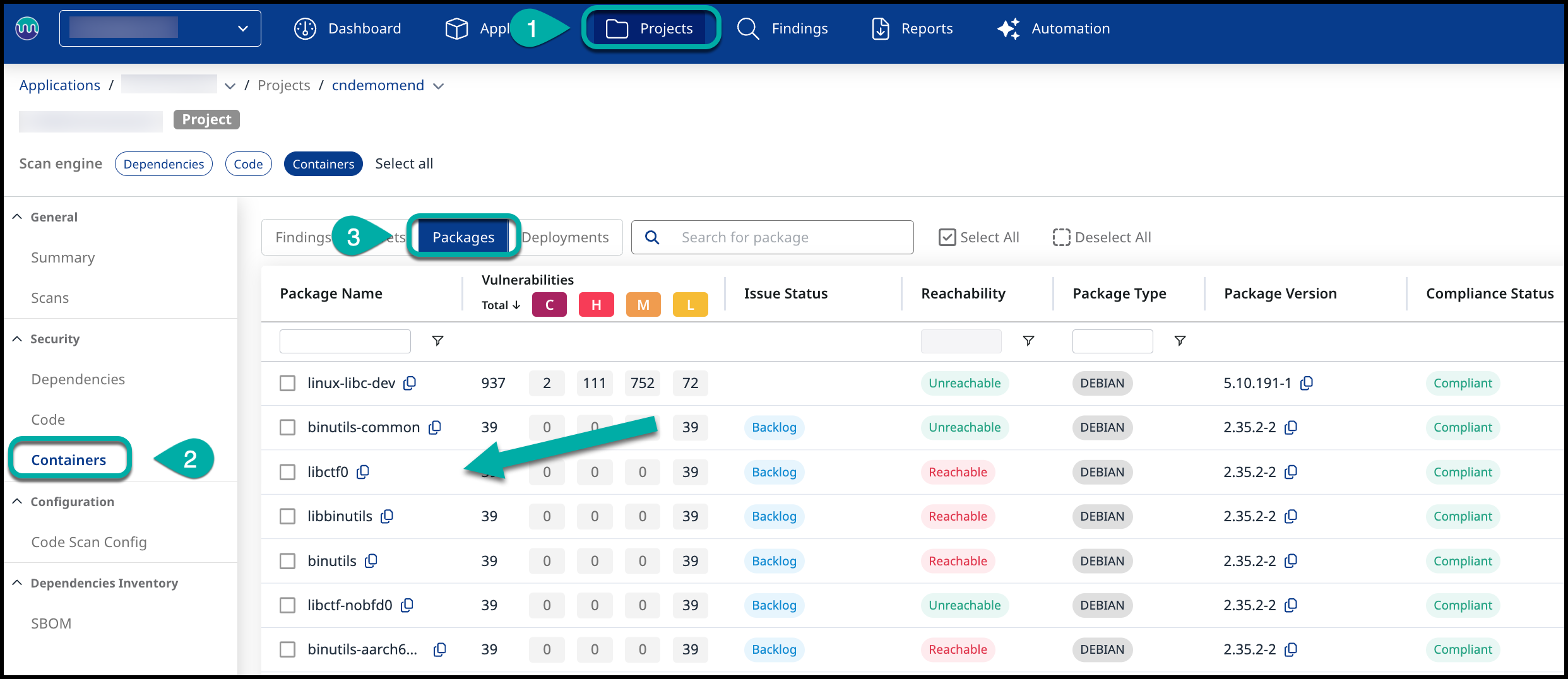Screen dimensions: 1568x679
Task: Open the Findings page in top navigation
Action: (x=783, y=28)
